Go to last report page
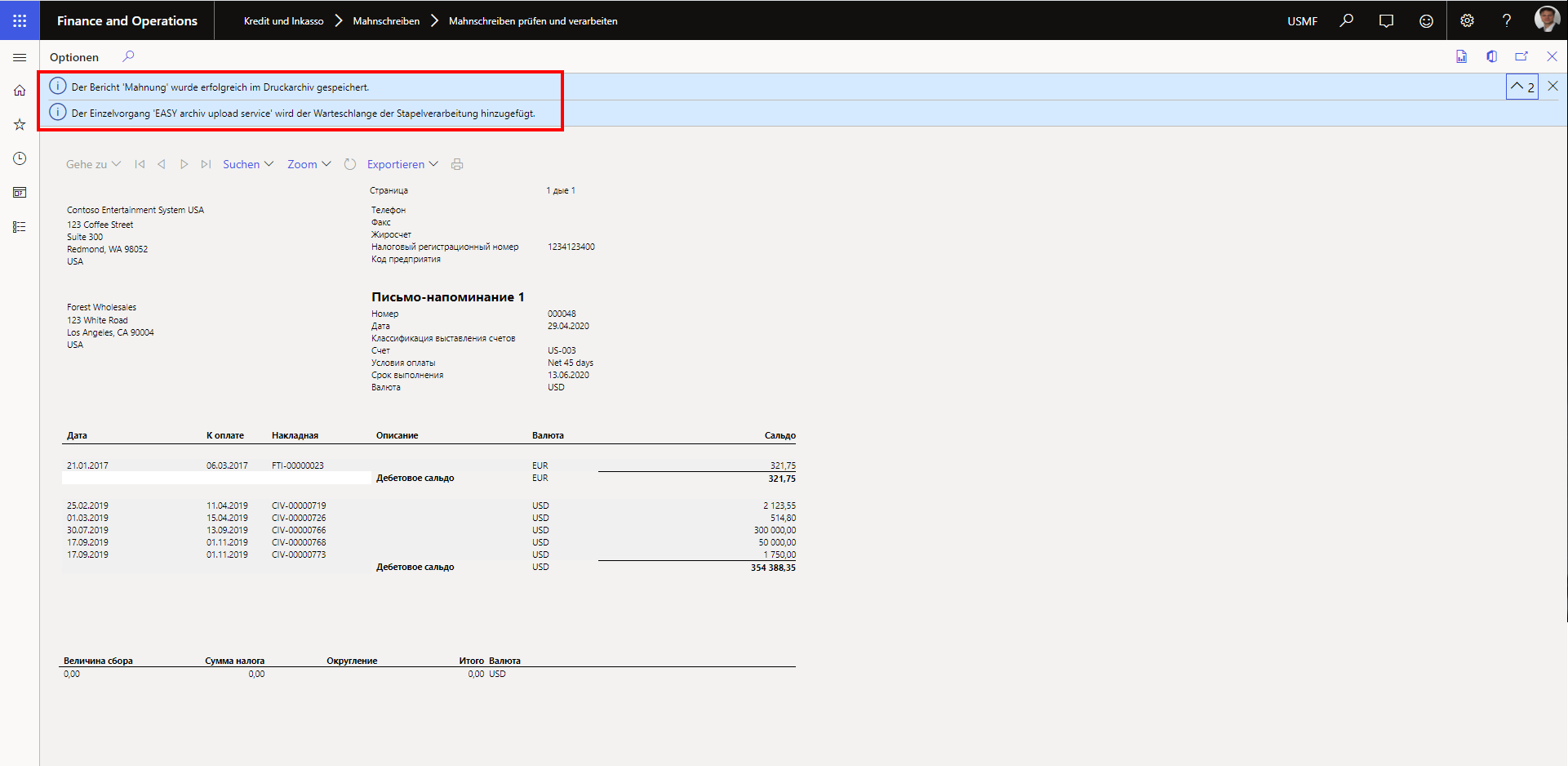 click(206, 164)
